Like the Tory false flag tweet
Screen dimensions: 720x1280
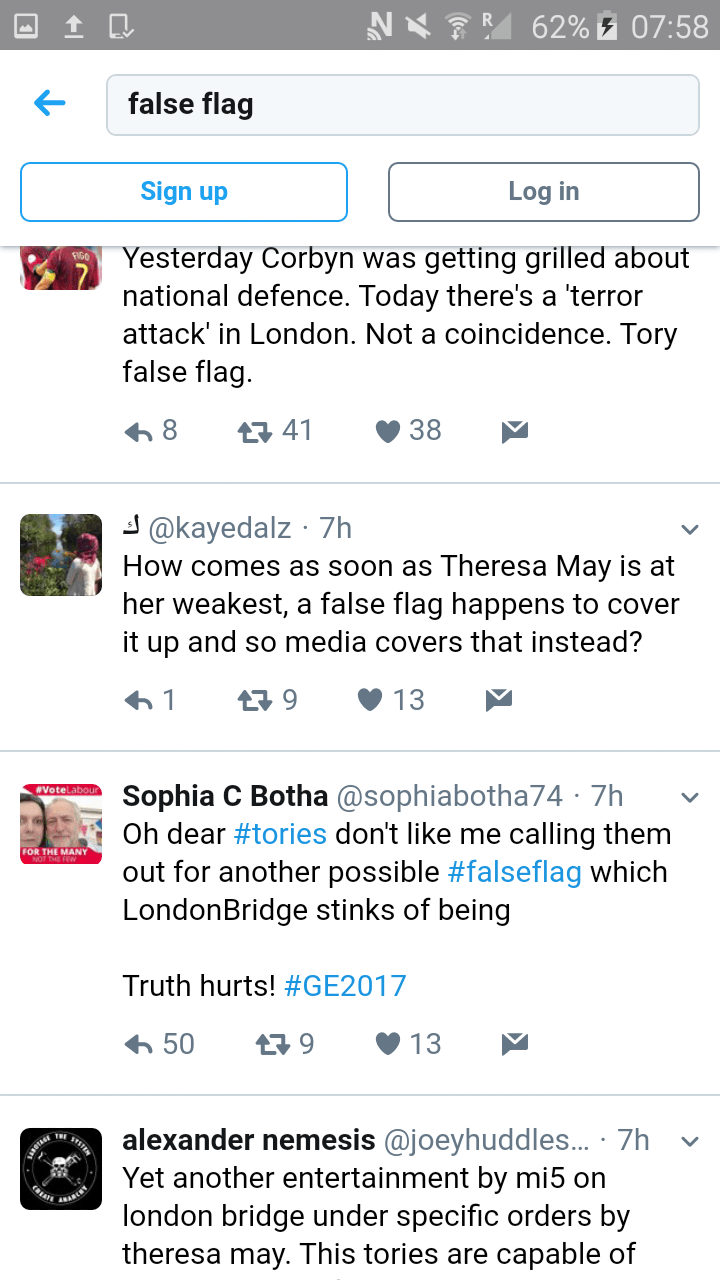(x=387, y=431)
